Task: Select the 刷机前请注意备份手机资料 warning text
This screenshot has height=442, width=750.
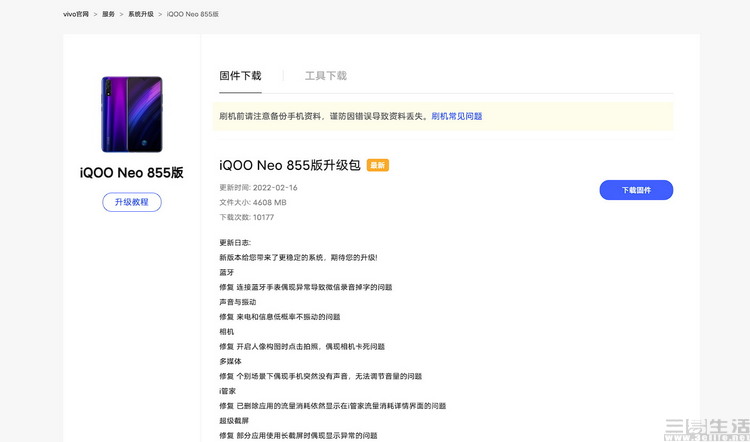Action: (324, 116)
